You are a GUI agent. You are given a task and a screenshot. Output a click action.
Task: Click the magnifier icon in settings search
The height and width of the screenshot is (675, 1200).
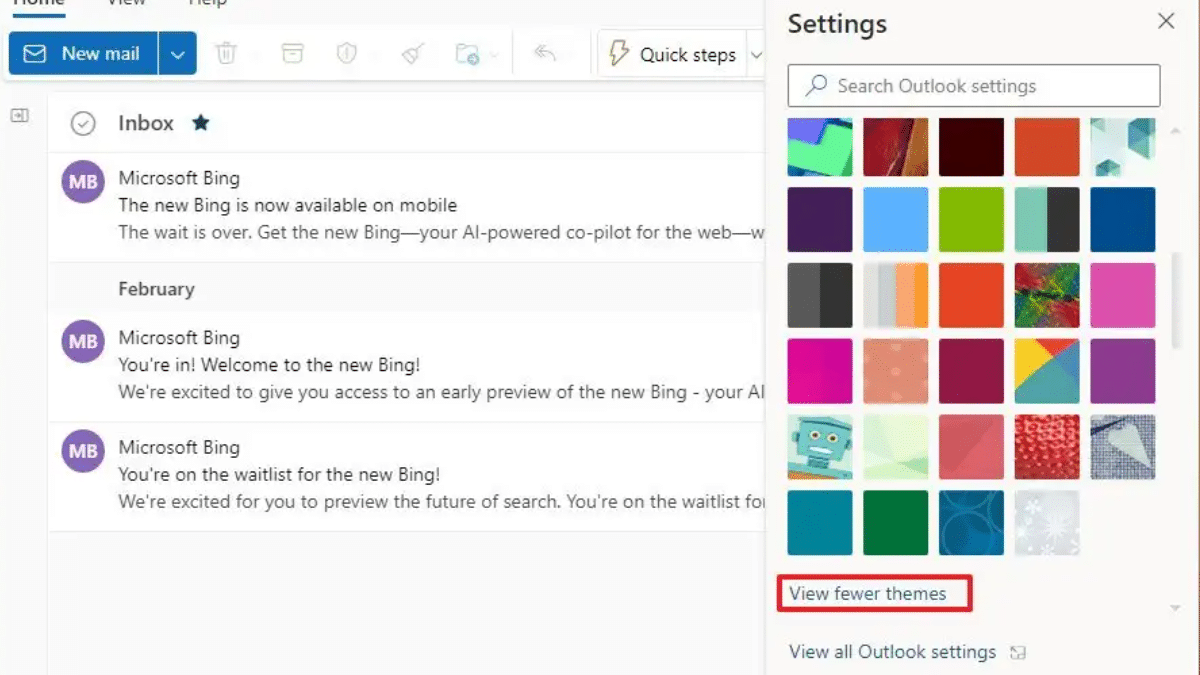click(x=817, y=86)
